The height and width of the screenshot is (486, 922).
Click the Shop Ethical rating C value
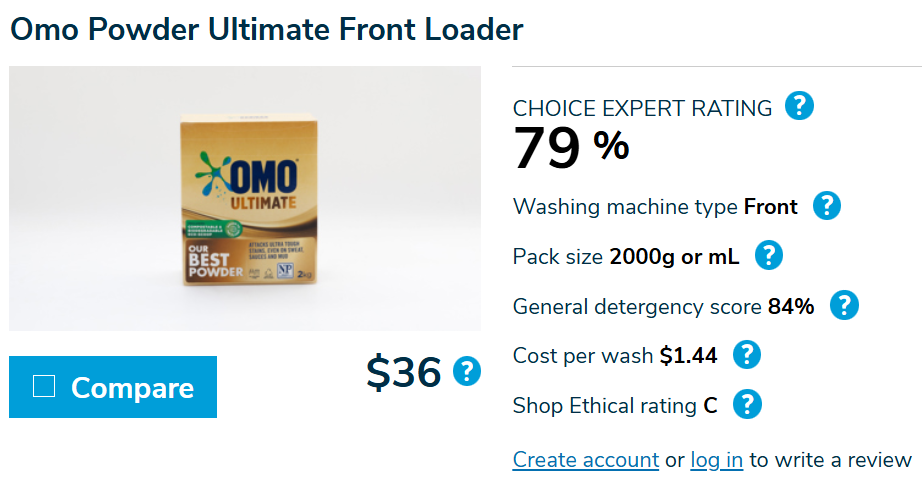point(710,405)
